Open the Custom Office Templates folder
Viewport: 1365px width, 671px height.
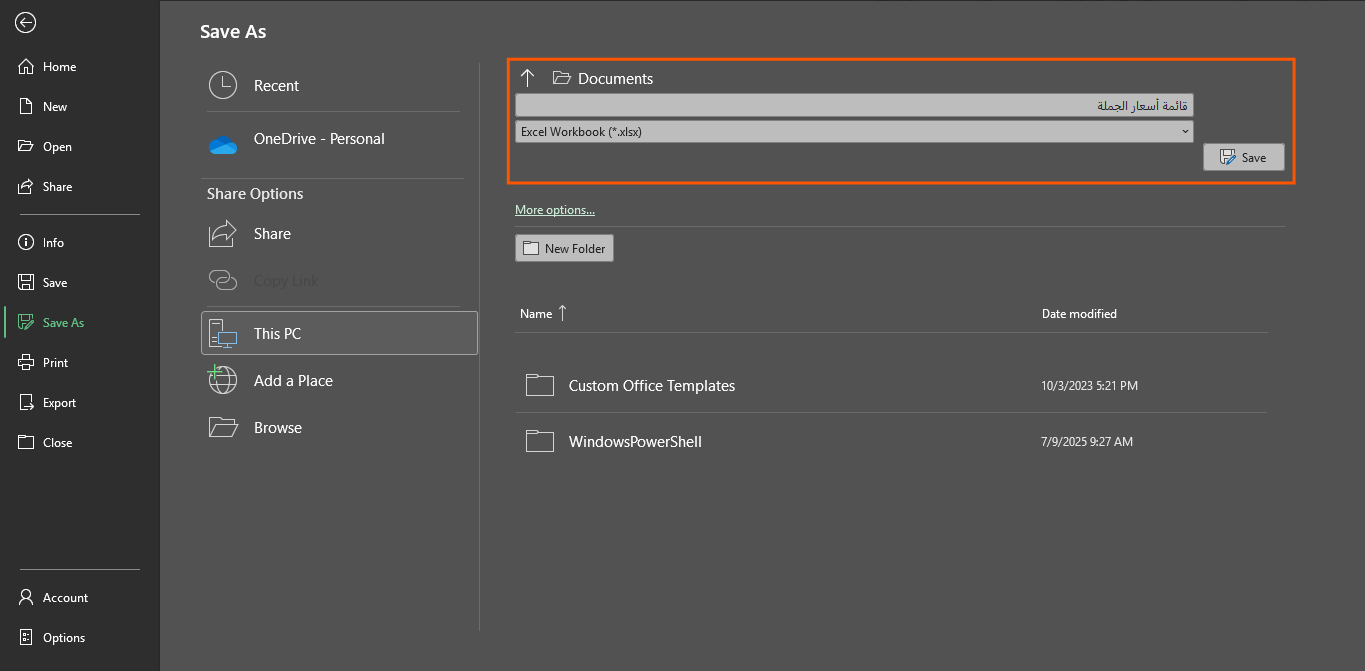click(651, 386)
